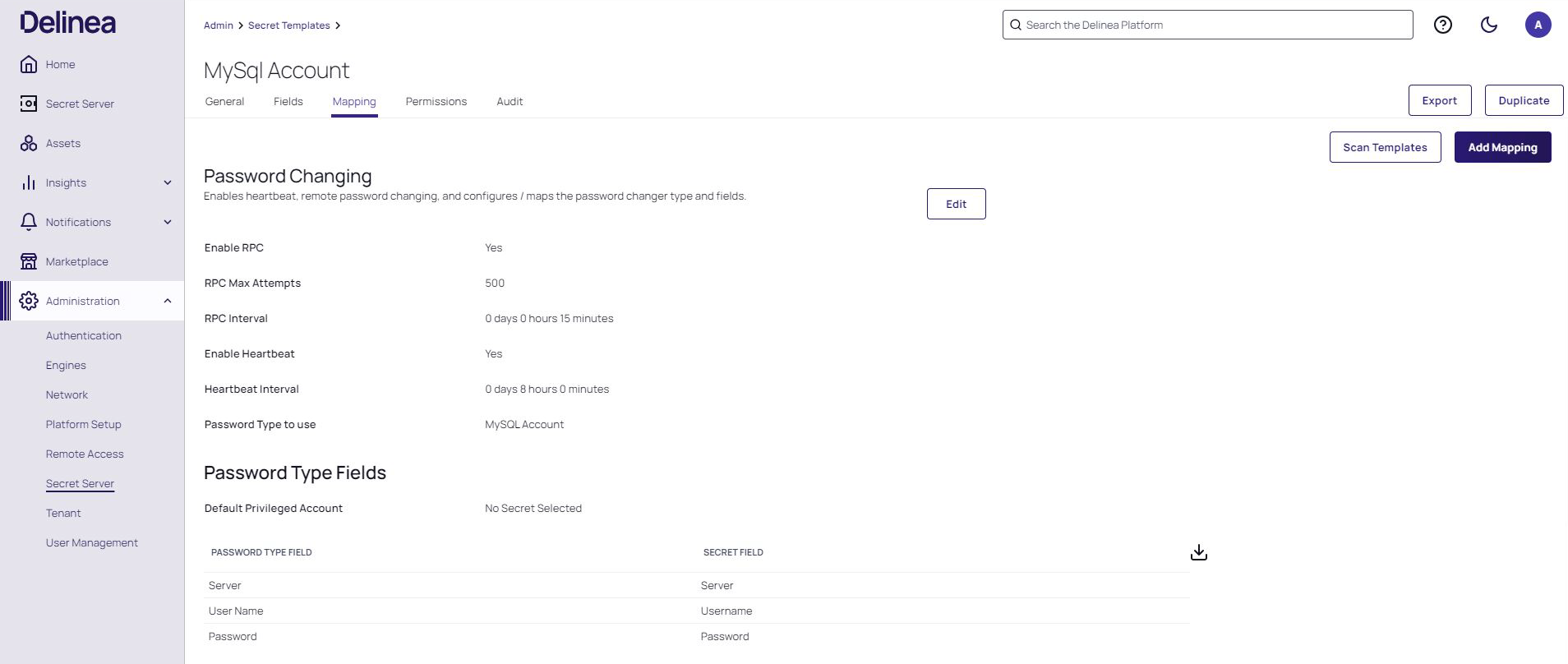
Task: Click the Home icon in sidebar
Action: pos(29,64)
